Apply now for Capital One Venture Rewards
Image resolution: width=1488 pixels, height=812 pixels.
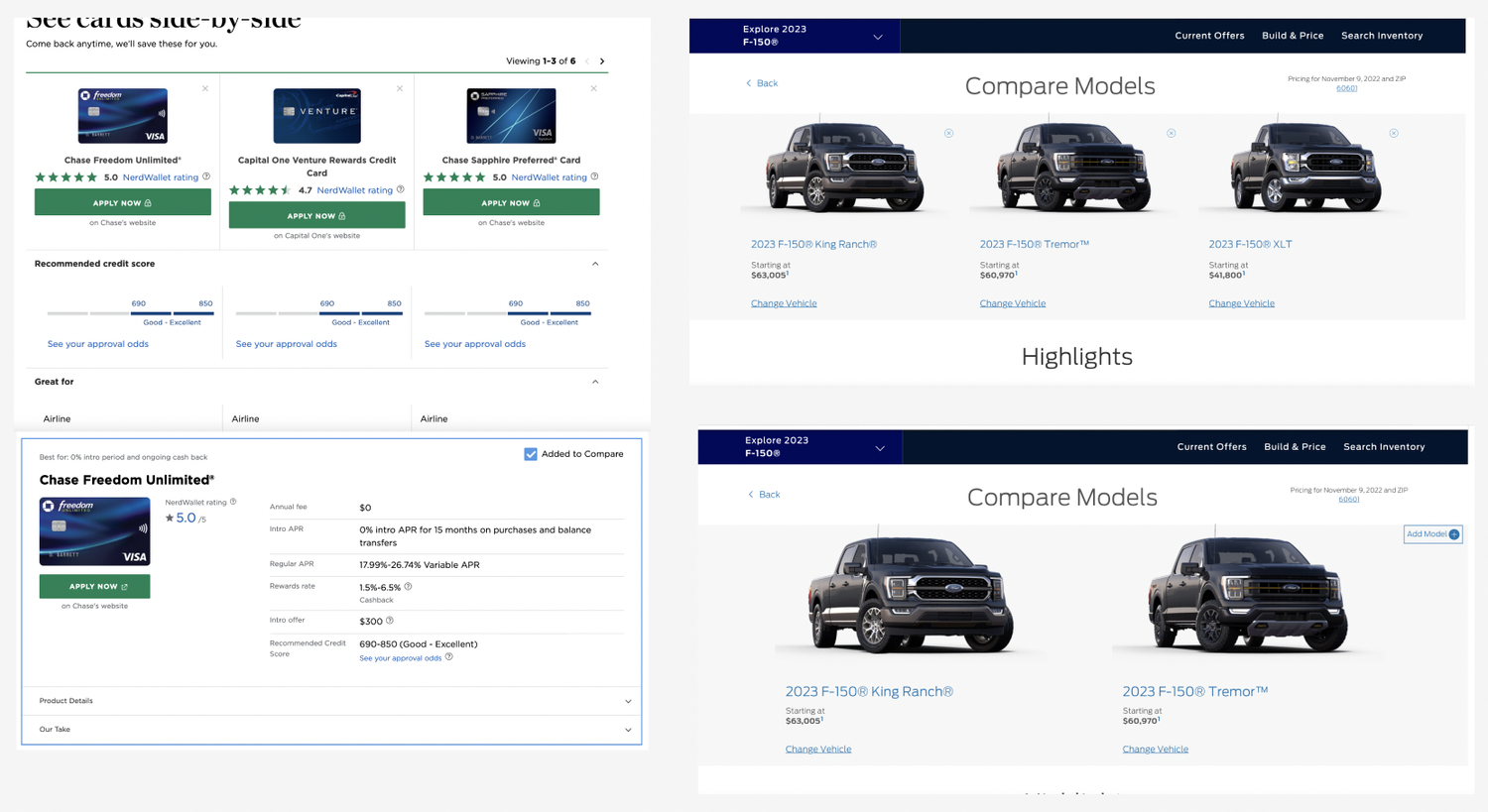tap(316, 215)
